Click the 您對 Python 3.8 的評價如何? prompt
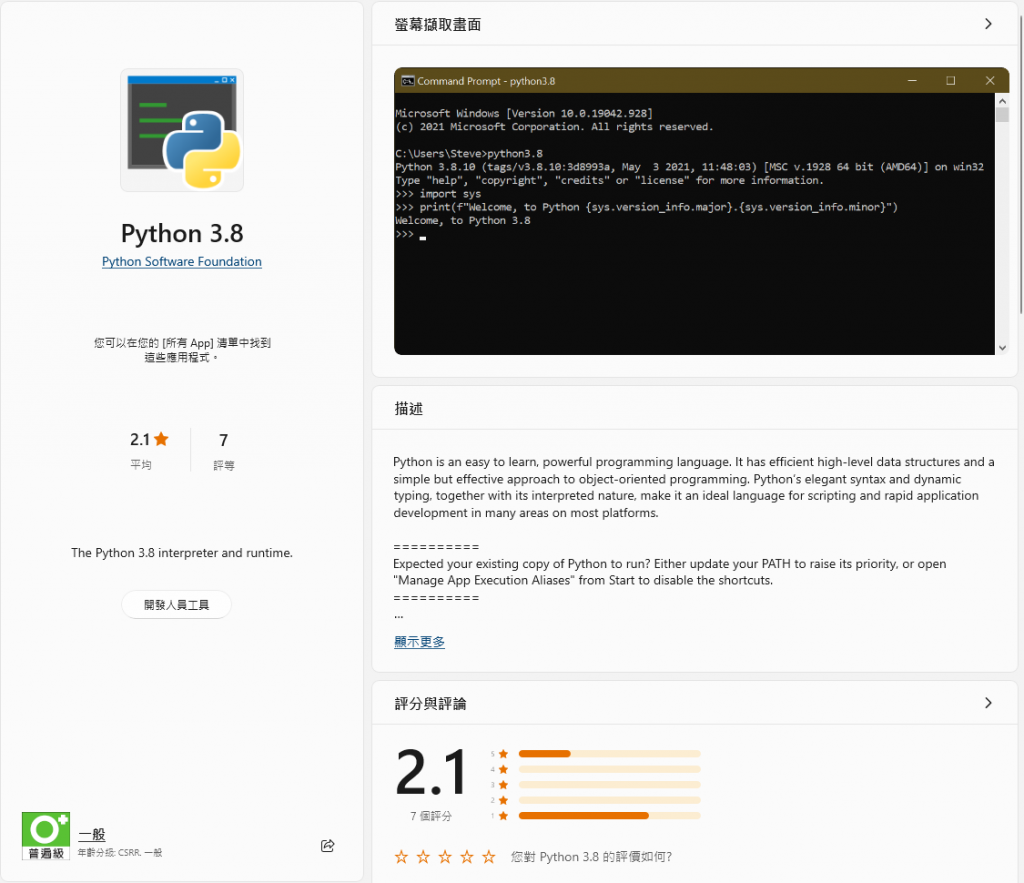The width and height of the screenshot is (1024, 883). tap(591, 857)
